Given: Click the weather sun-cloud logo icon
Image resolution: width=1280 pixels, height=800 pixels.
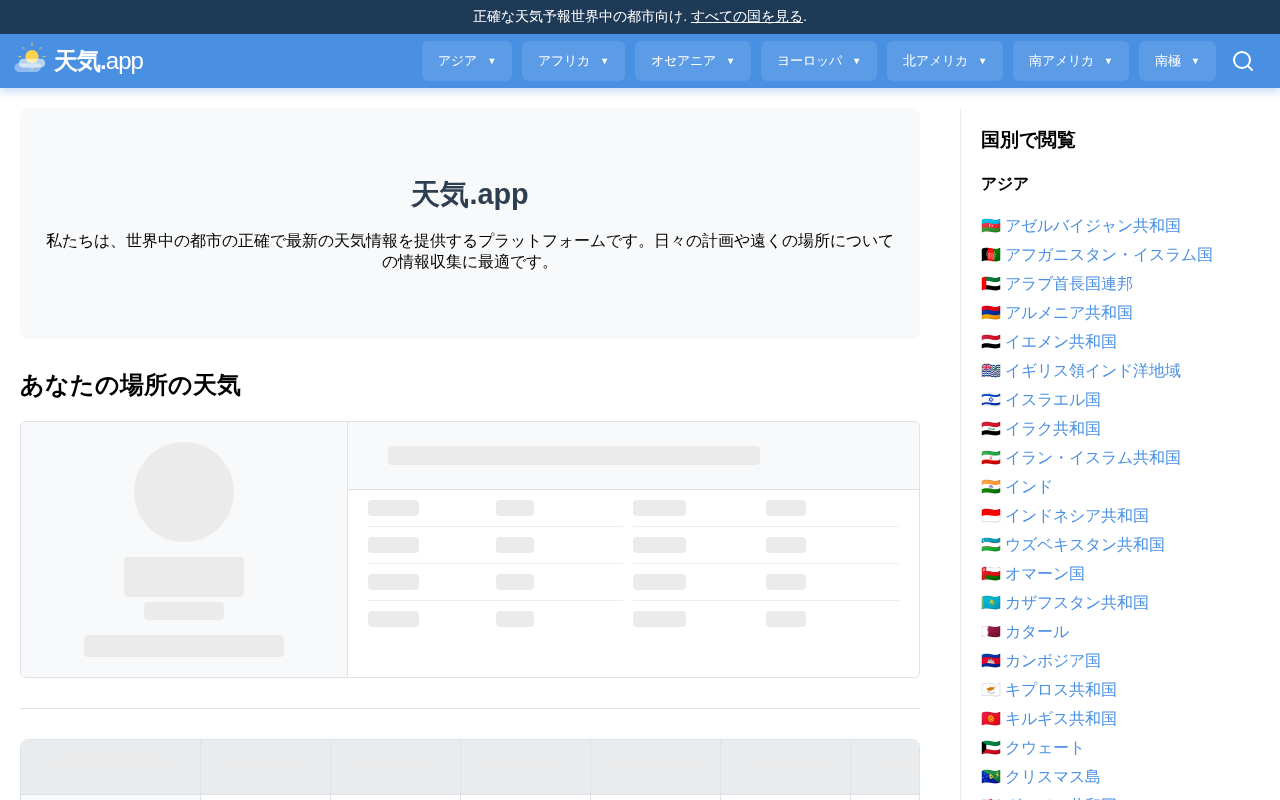Looking at the screenshot, I should click(x=30, y=58).
